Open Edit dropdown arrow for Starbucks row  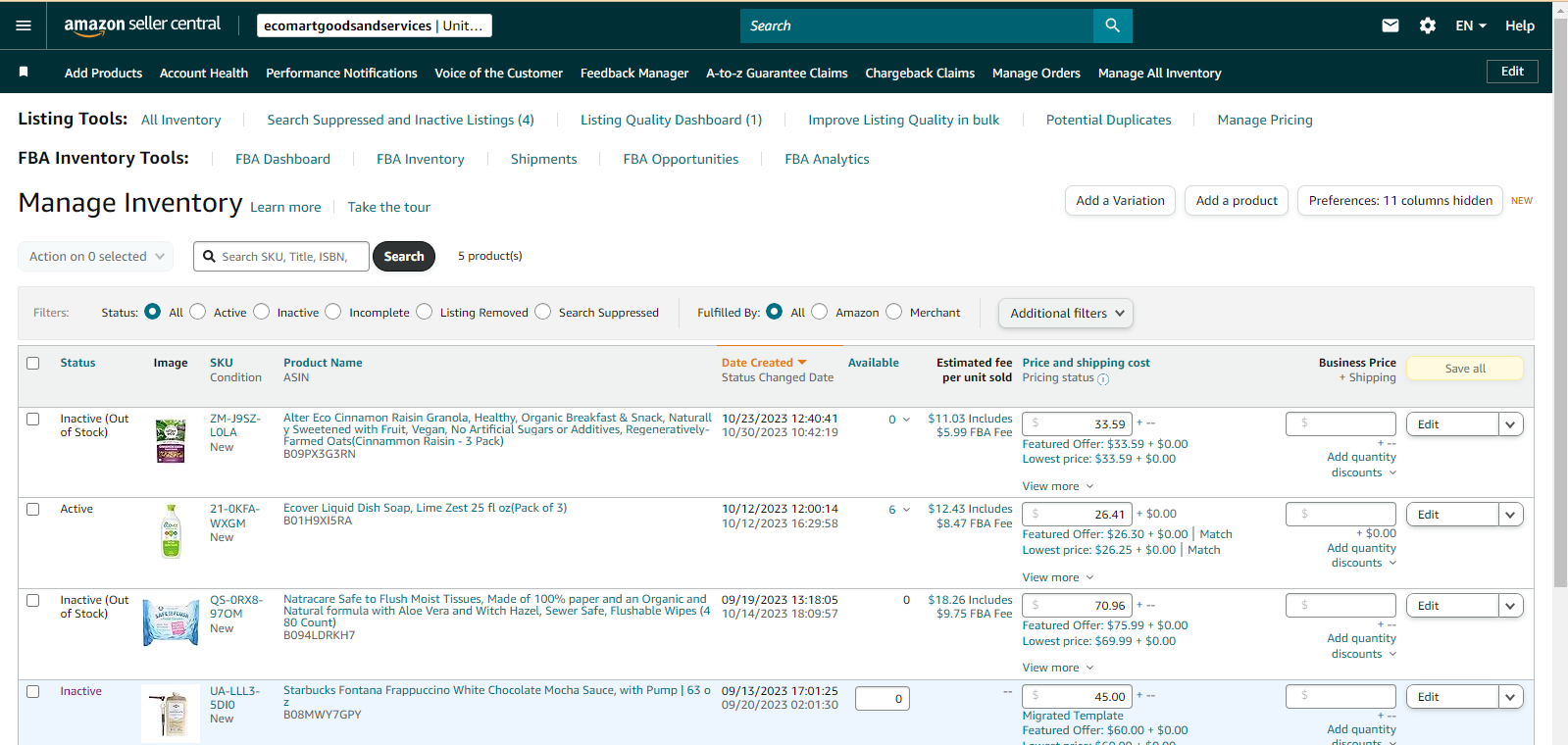[1511, 697]
